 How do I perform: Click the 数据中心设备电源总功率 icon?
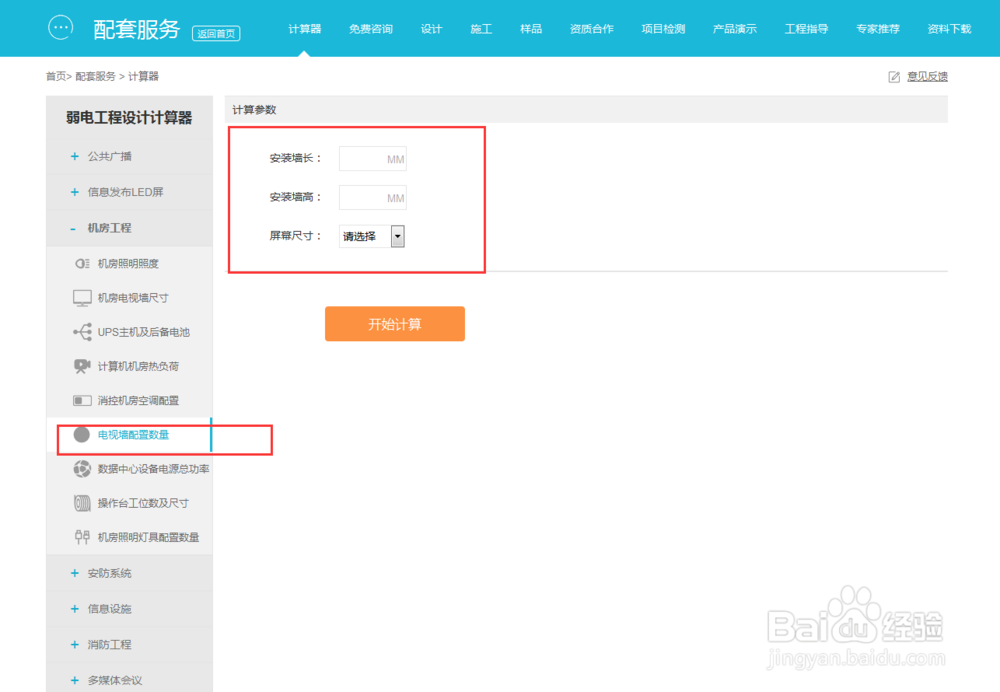(x=82, y=469)
